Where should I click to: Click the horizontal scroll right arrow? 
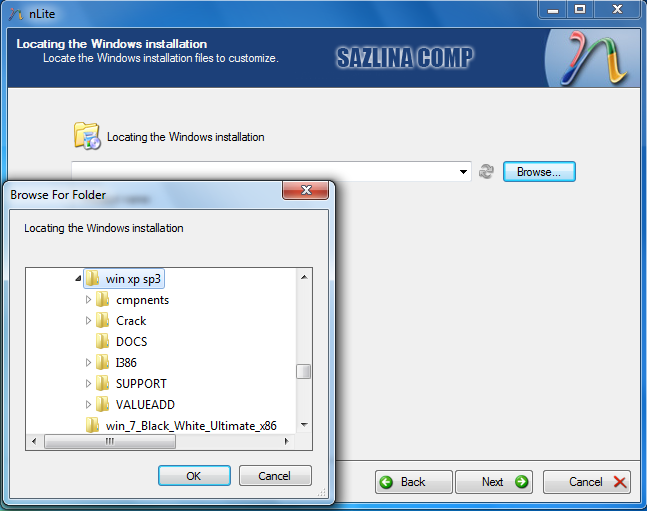point(287,441)
